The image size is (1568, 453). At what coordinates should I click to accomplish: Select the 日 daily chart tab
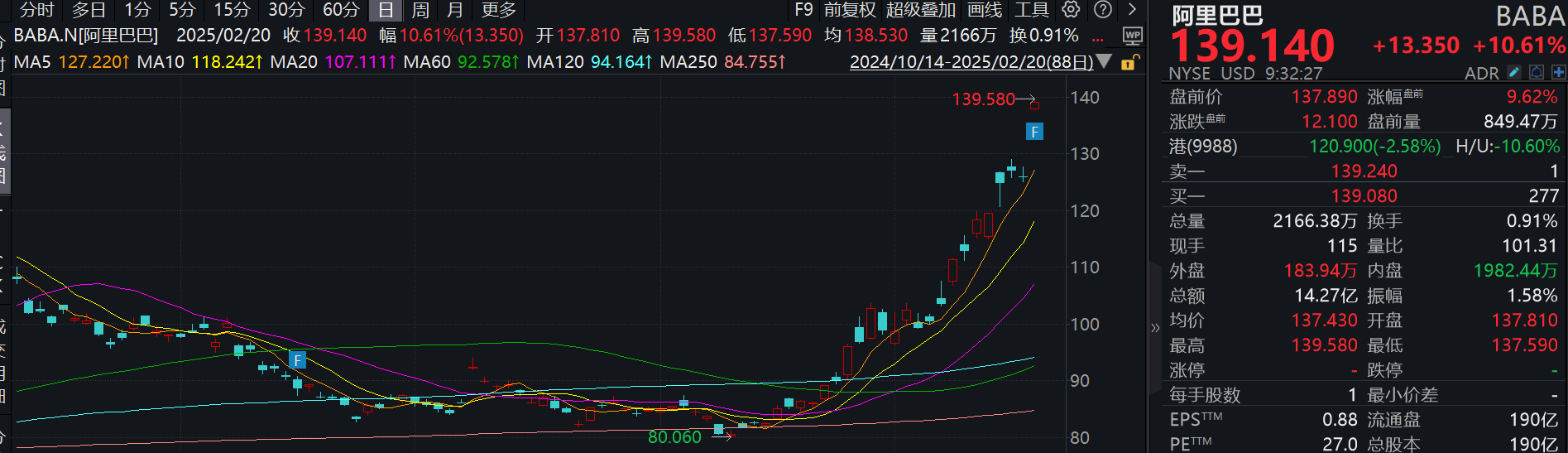coord(386,10)
